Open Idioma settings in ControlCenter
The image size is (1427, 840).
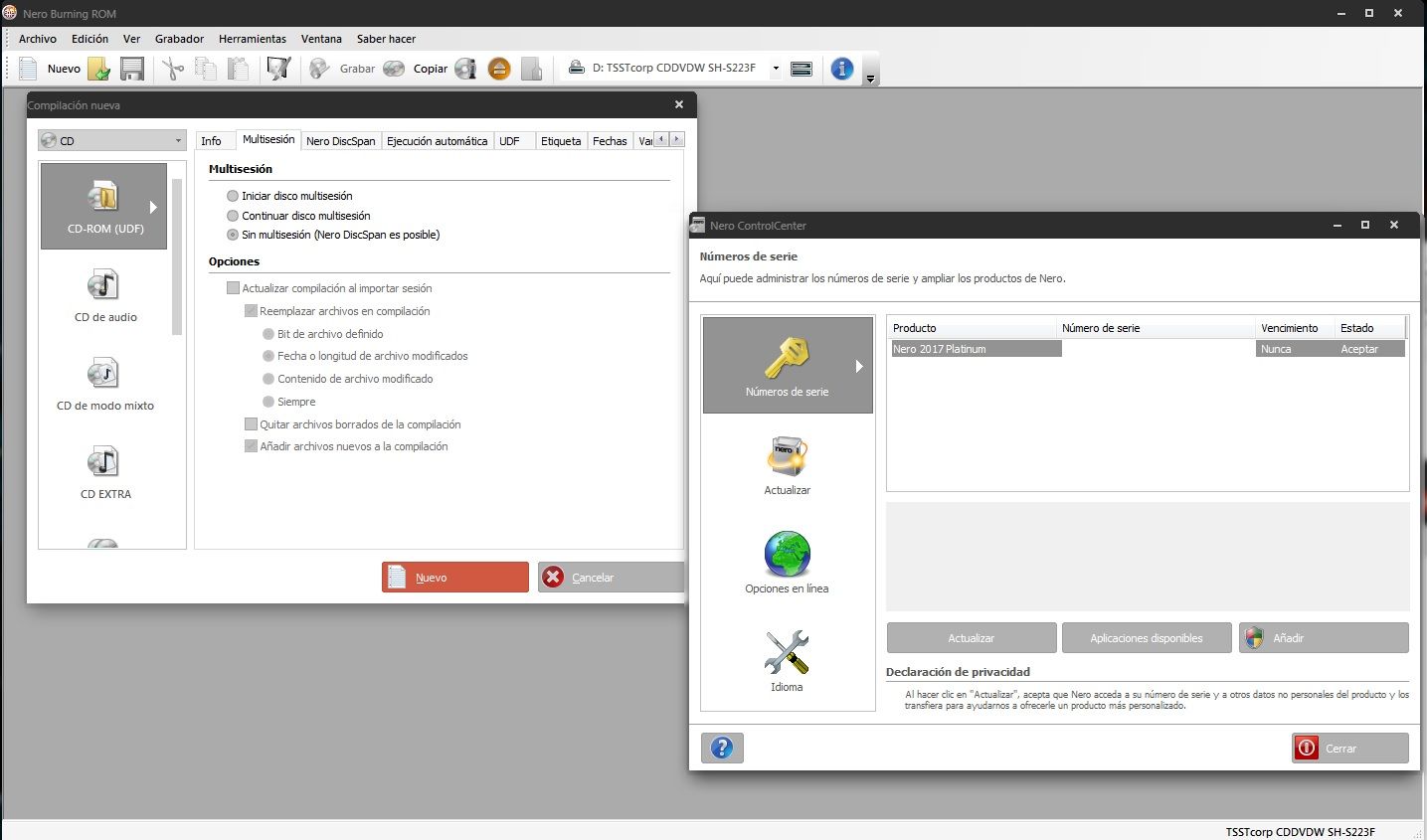(788, 661)
